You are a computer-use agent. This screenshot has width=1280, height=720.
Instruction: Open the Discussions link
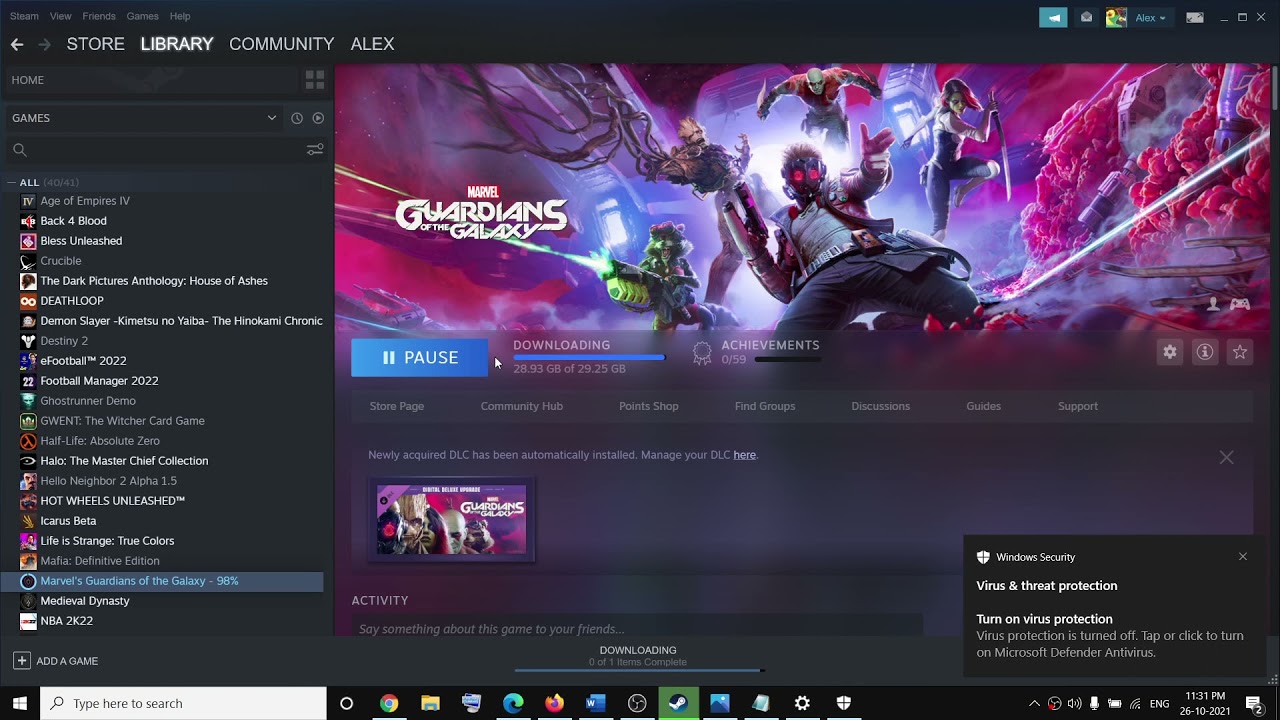881,406
